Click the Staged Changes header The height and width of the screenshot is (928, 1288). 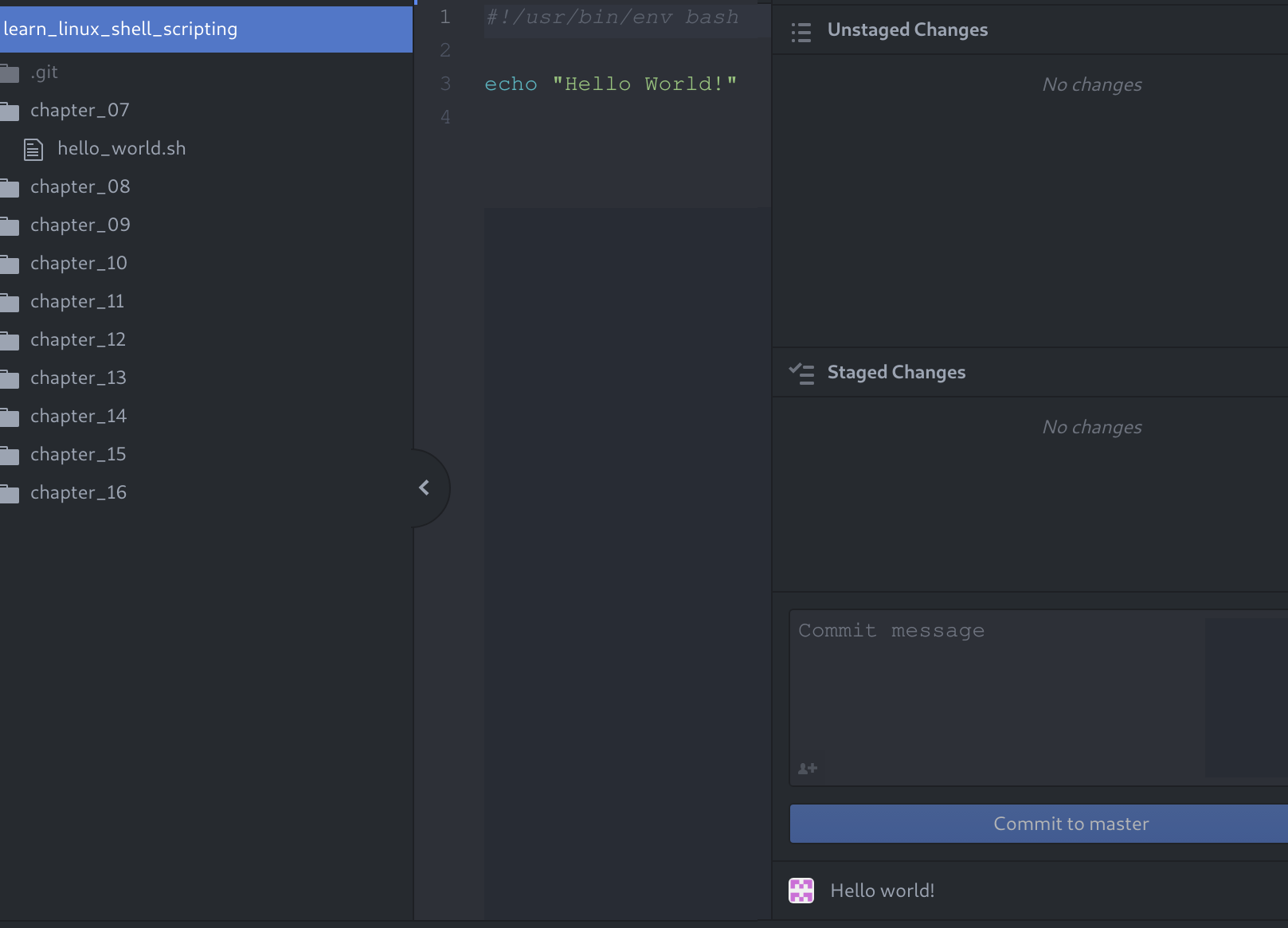[x=896, y=372]
